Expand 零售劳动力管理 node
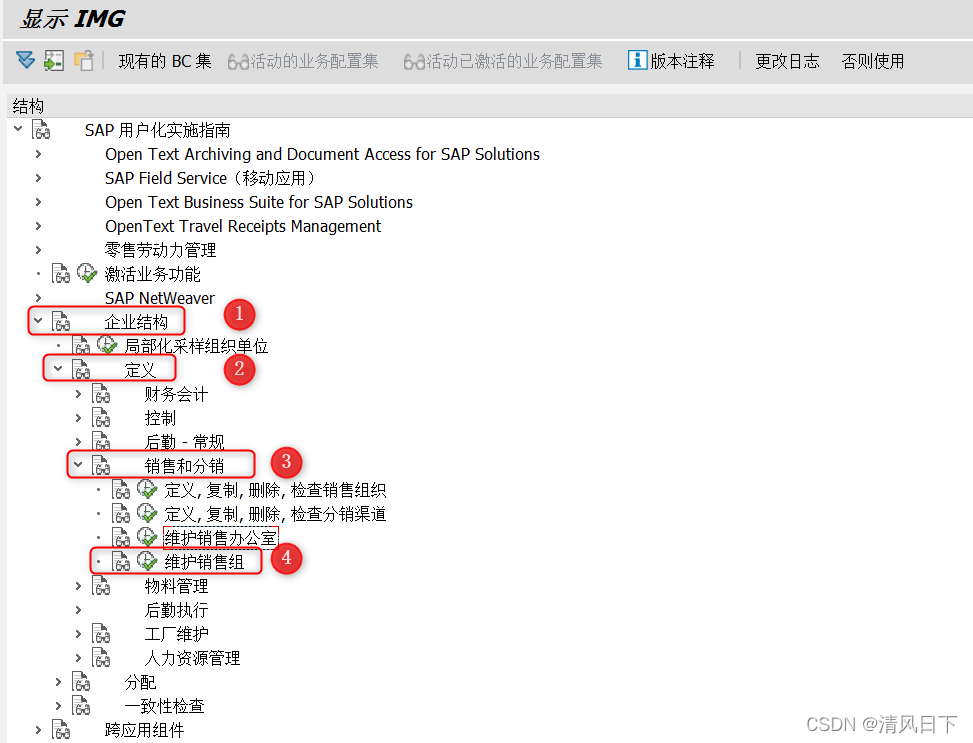 [x=38, y=250]
